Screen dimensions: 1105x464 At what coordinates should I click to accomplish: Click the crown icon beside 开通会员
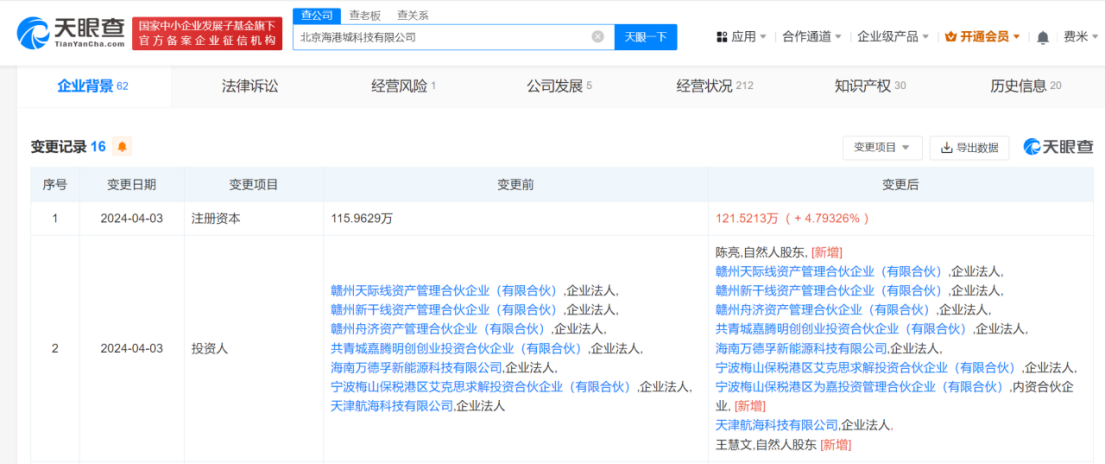(x=949, y=37)
